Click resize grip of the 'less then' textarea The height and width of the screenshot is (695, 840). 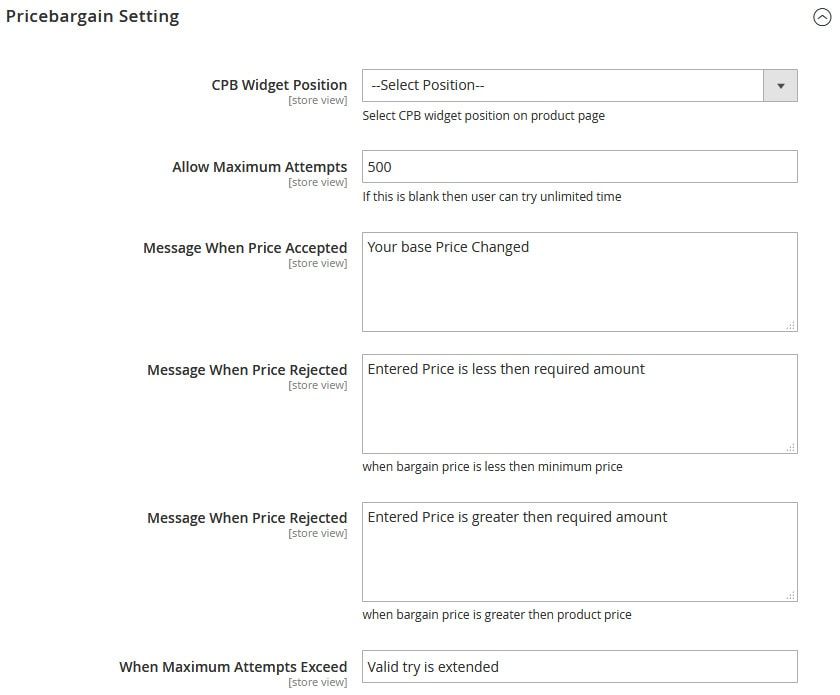(x=790, y=446)
